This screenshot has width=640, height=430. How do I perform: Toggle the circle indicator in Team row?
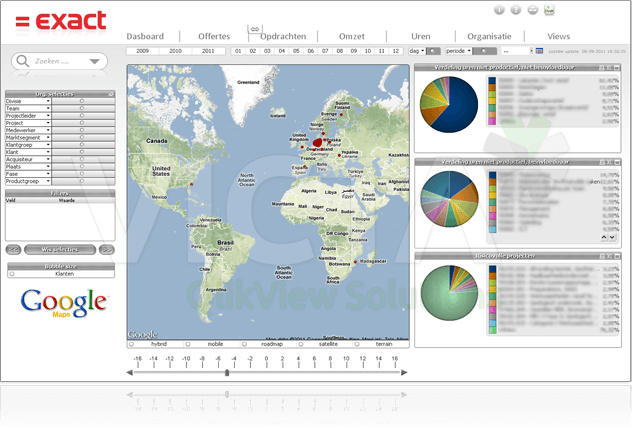coord(82,108)
